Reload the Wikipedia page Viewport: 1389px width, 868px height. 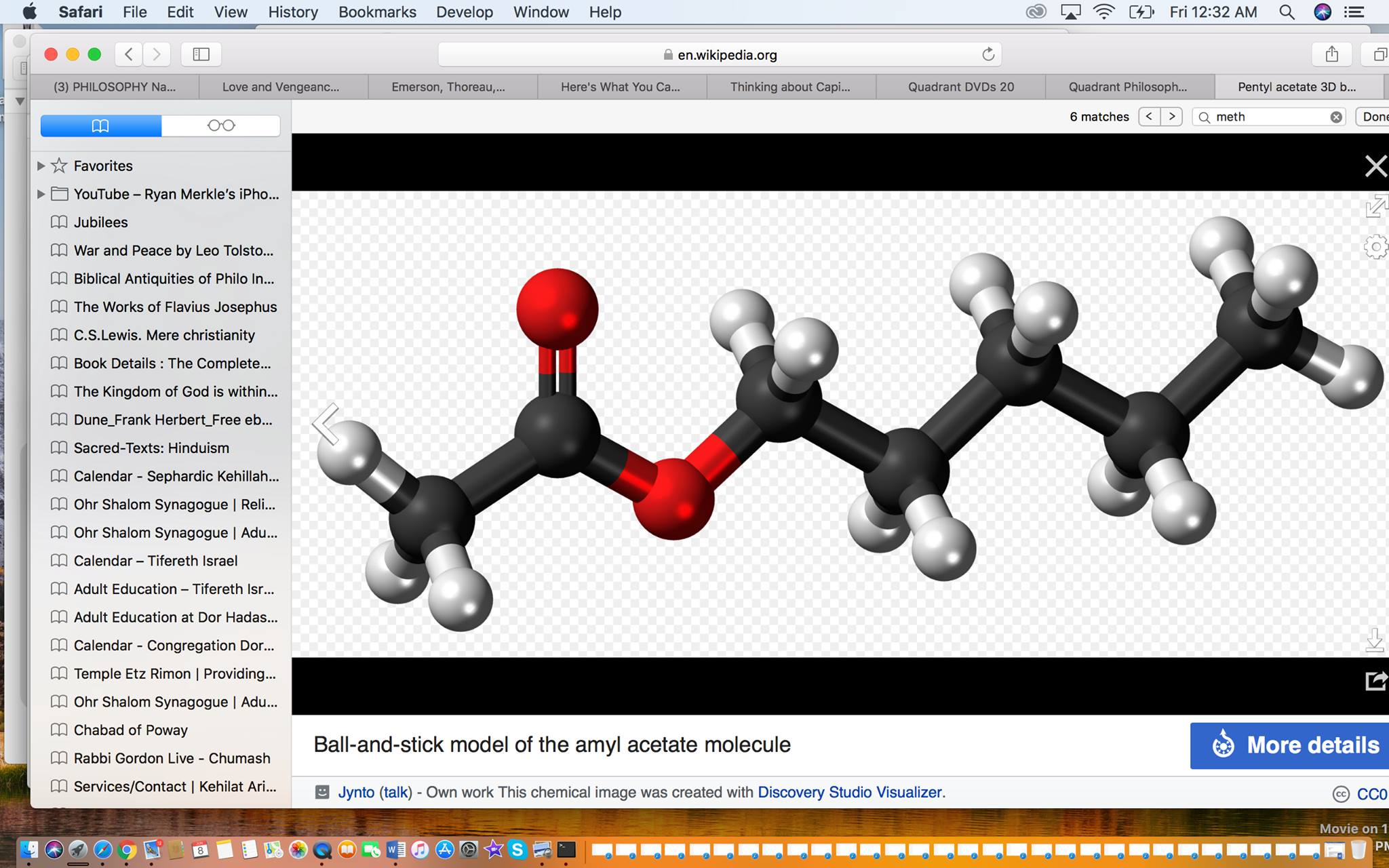click(988, 54)
